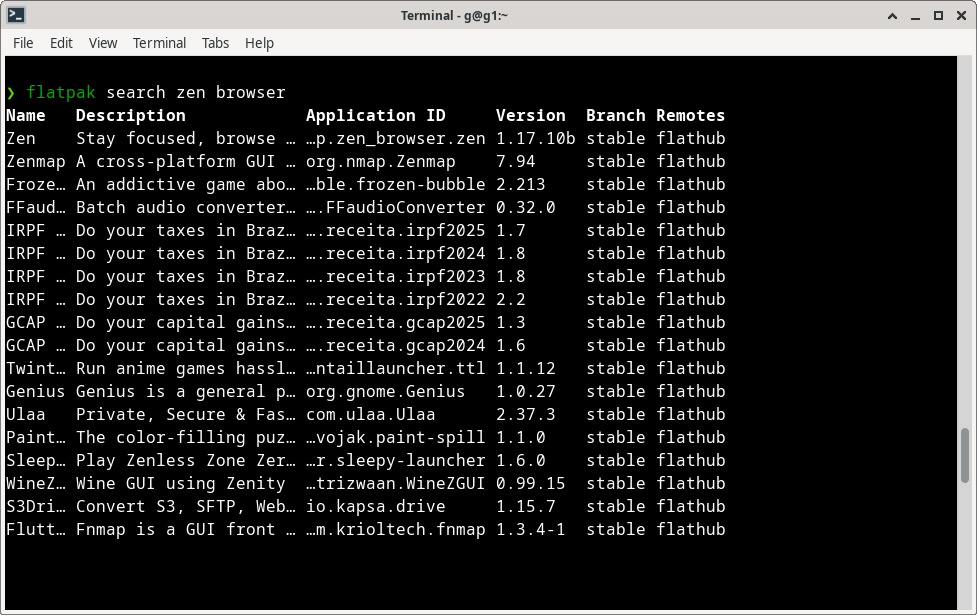Click the roll-up window arrow icon
The width and height of the screenshot is (977, 615).
click(x=892, y=16)
